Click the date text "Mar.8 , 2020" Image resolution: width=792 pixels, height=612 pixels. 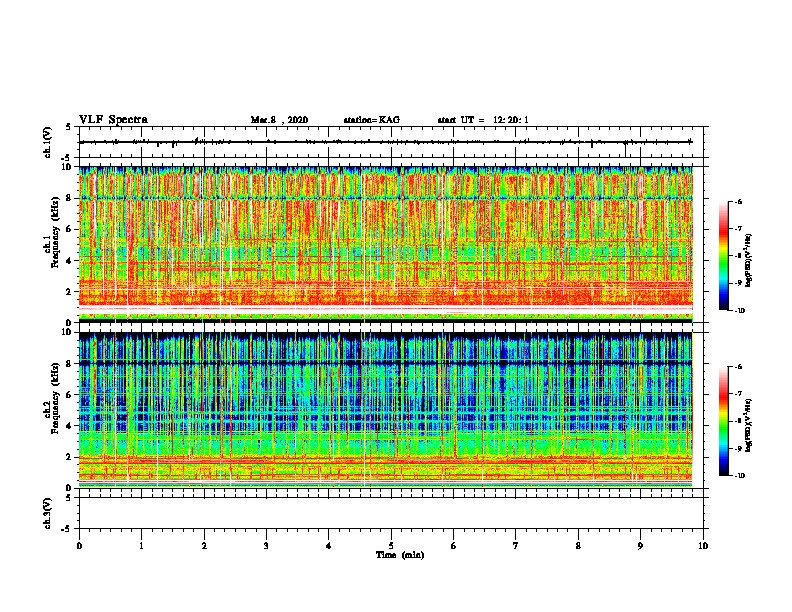[279, 120]
